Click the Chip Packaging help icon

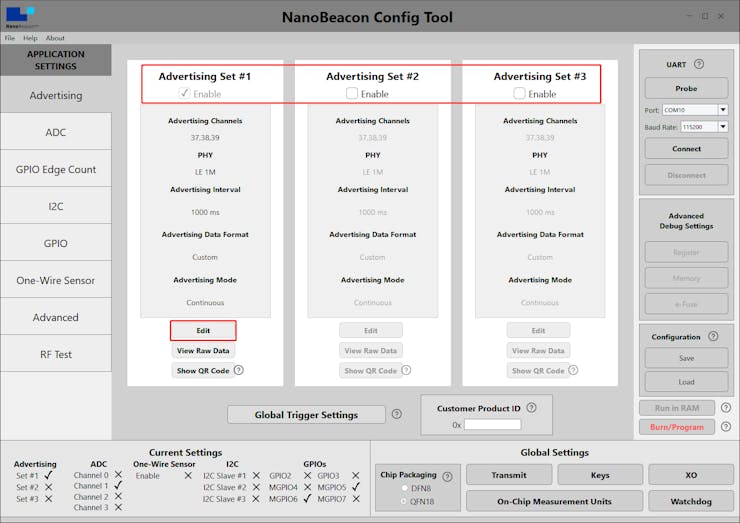447,476
